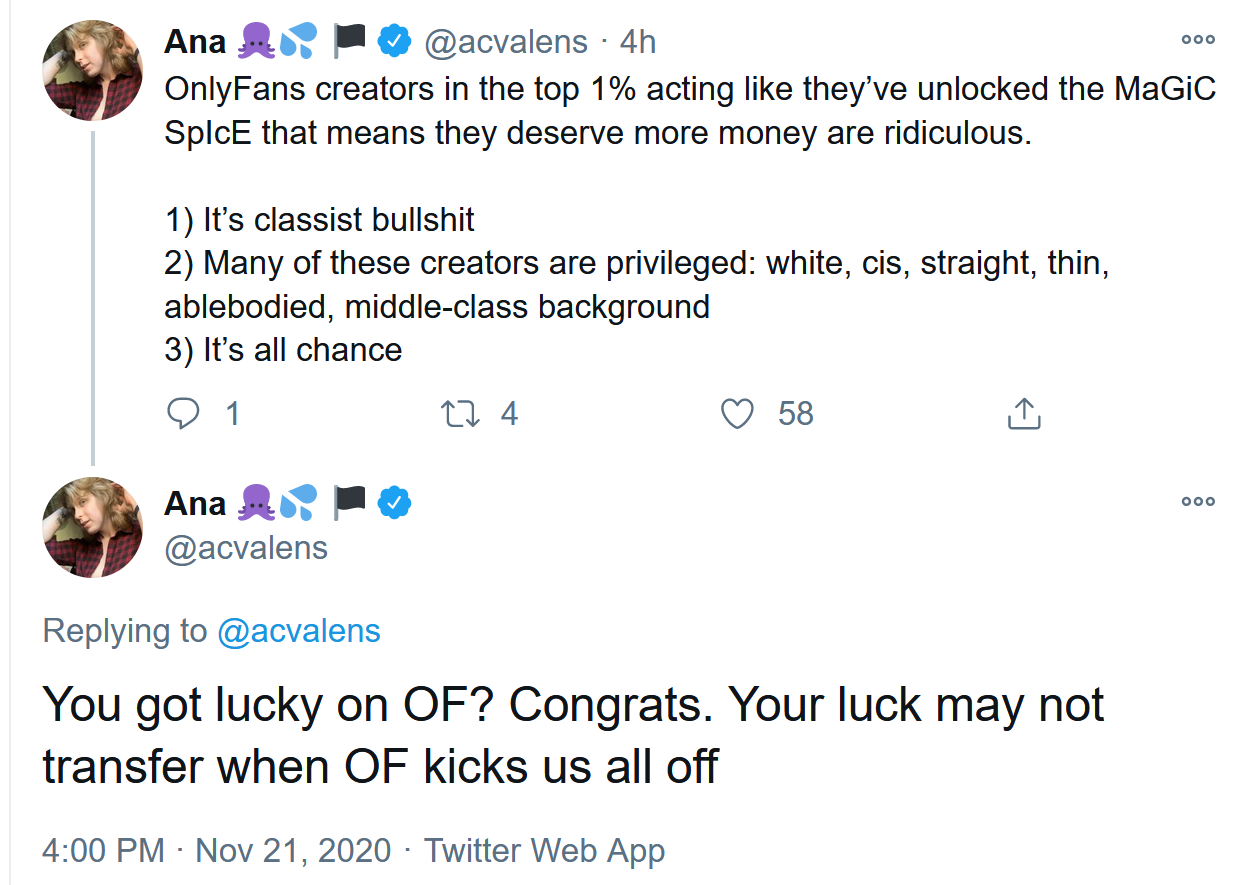This screenshot has width=1241, height=885.
Task: Click @acvalens in the Replying to line
Action: 298,631
